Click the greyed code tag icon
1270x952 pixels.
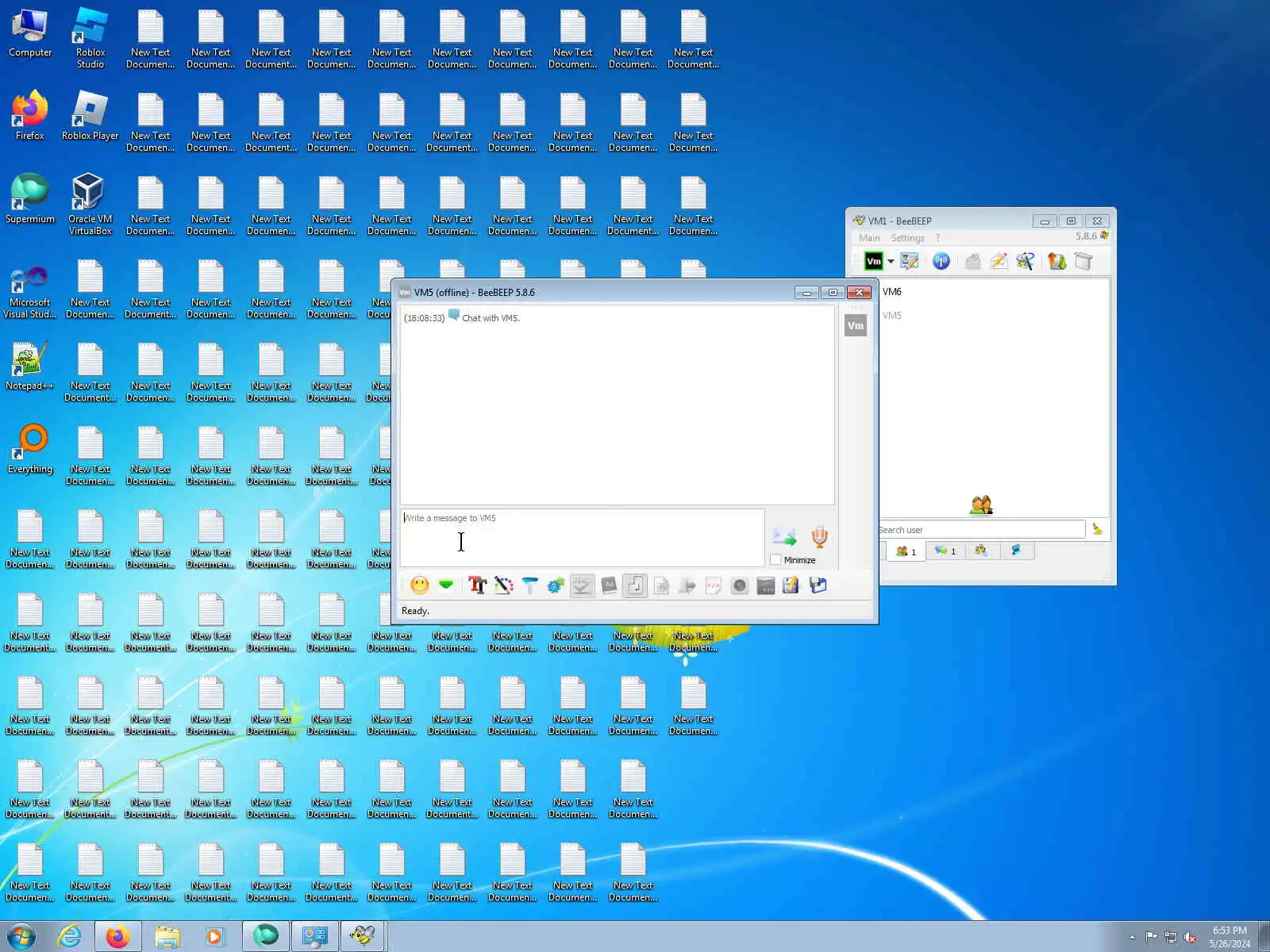pyautogui.click(x=713, y=585)
